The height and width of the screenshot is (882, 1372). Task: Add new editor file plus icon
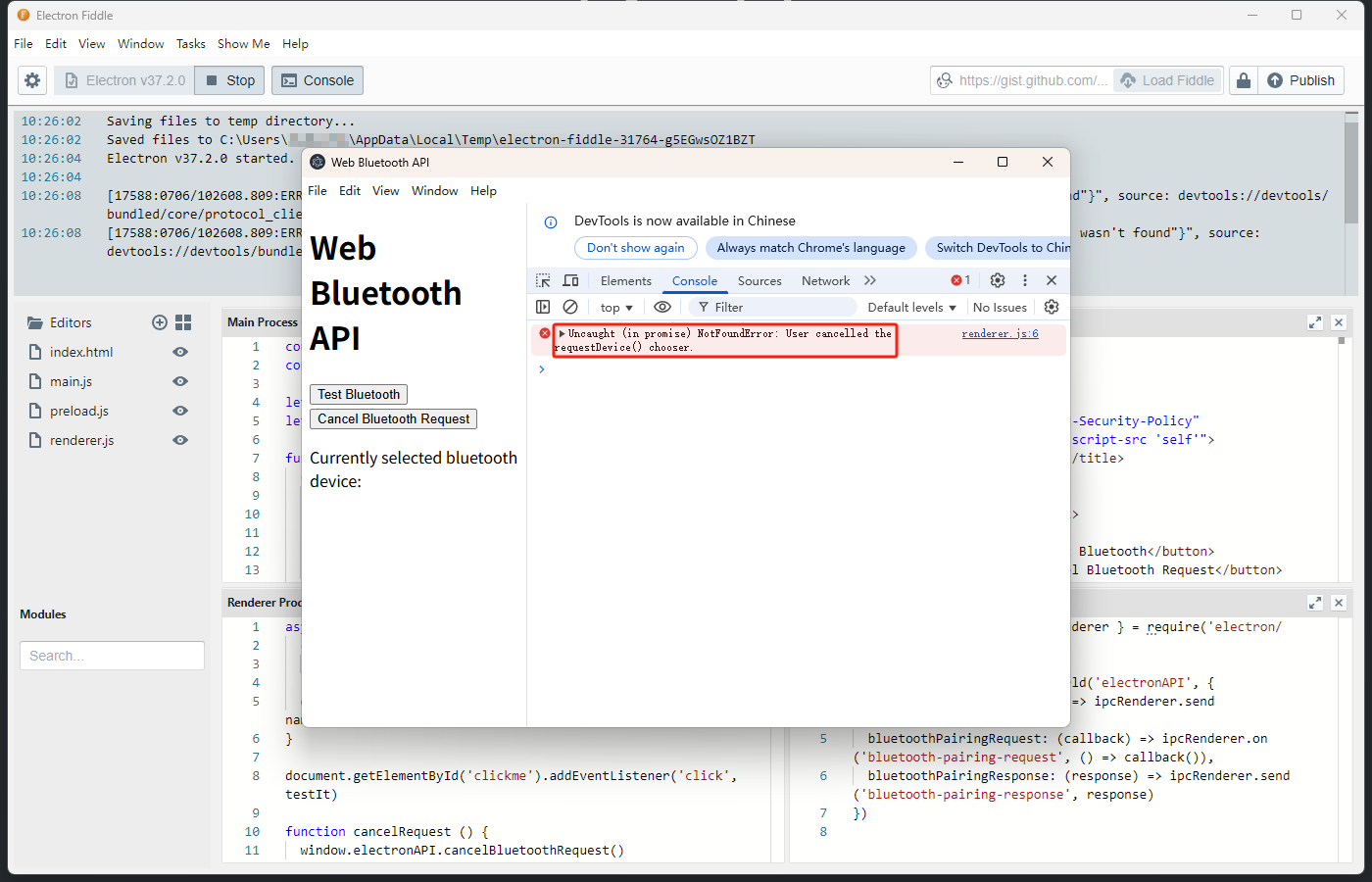(160, 322)
